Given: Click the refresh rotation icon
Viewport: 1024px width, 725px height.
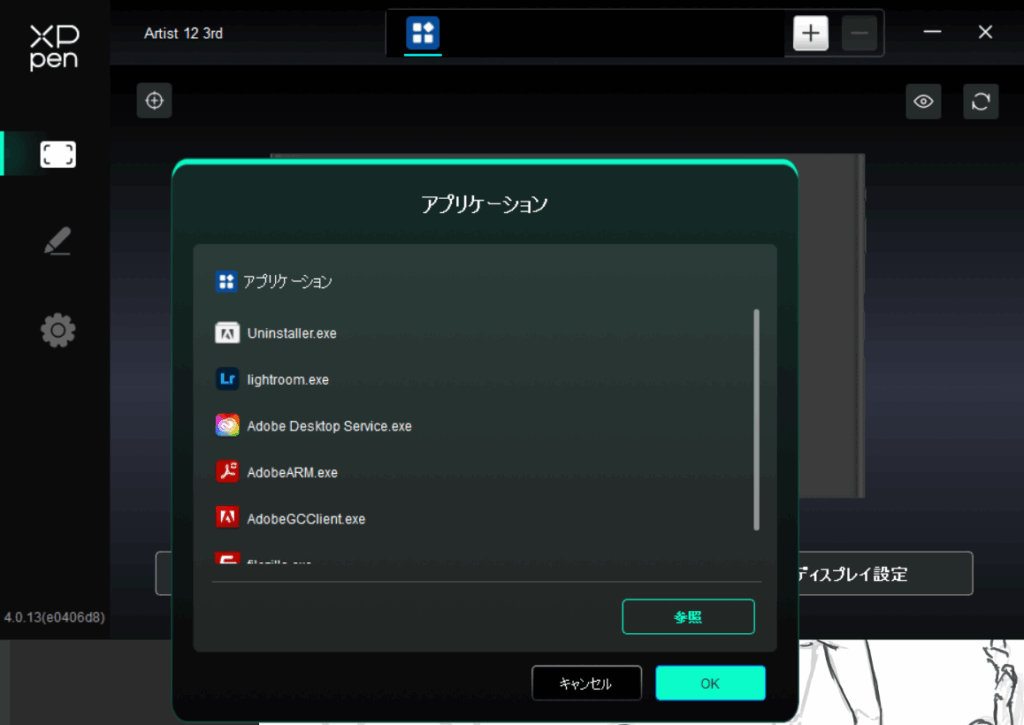Looking at the screenshot, I should tap(981, 101).
